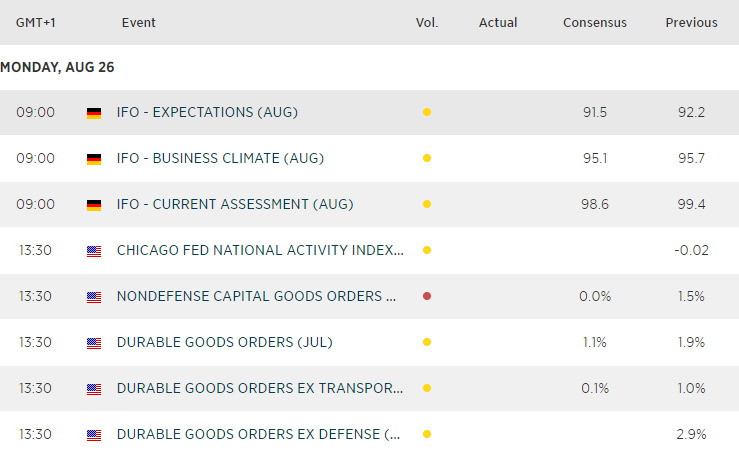
Task: Click German flag beside IFO Current Assessment
Action: point(94,205)
